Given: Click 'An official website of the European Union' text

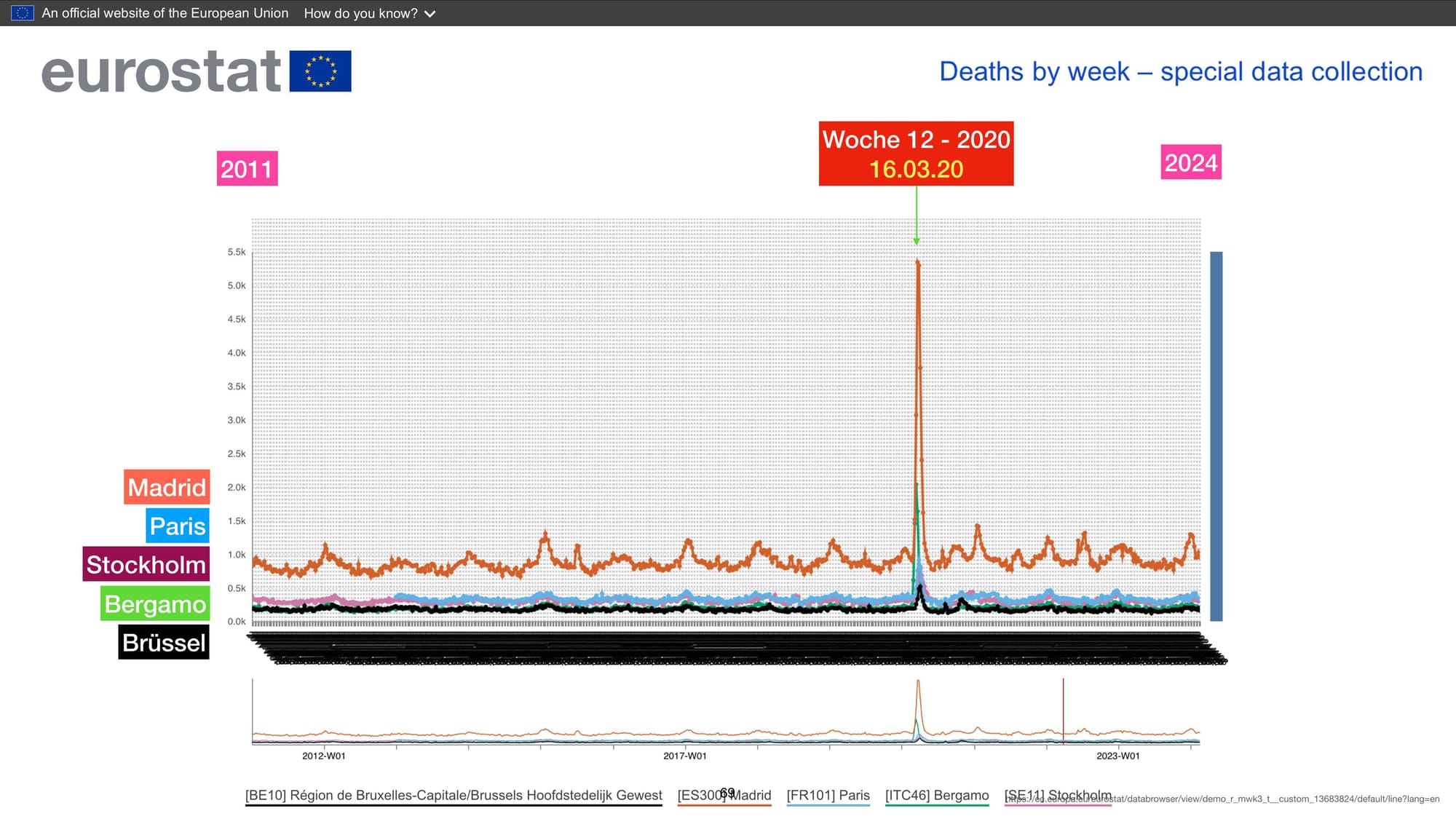Looking at the screenshot, I should [165, 13].
